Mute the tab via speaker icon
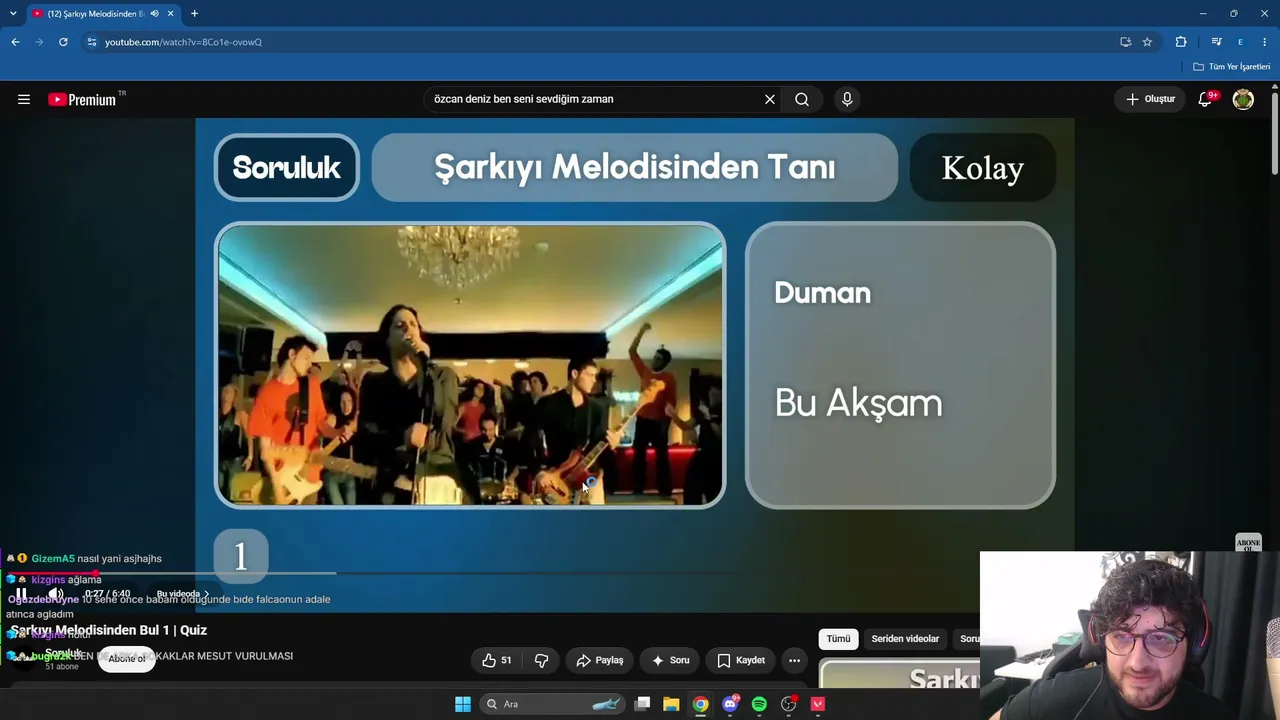The width and height of the screenshot is (1280, 720). click(154, 13)
